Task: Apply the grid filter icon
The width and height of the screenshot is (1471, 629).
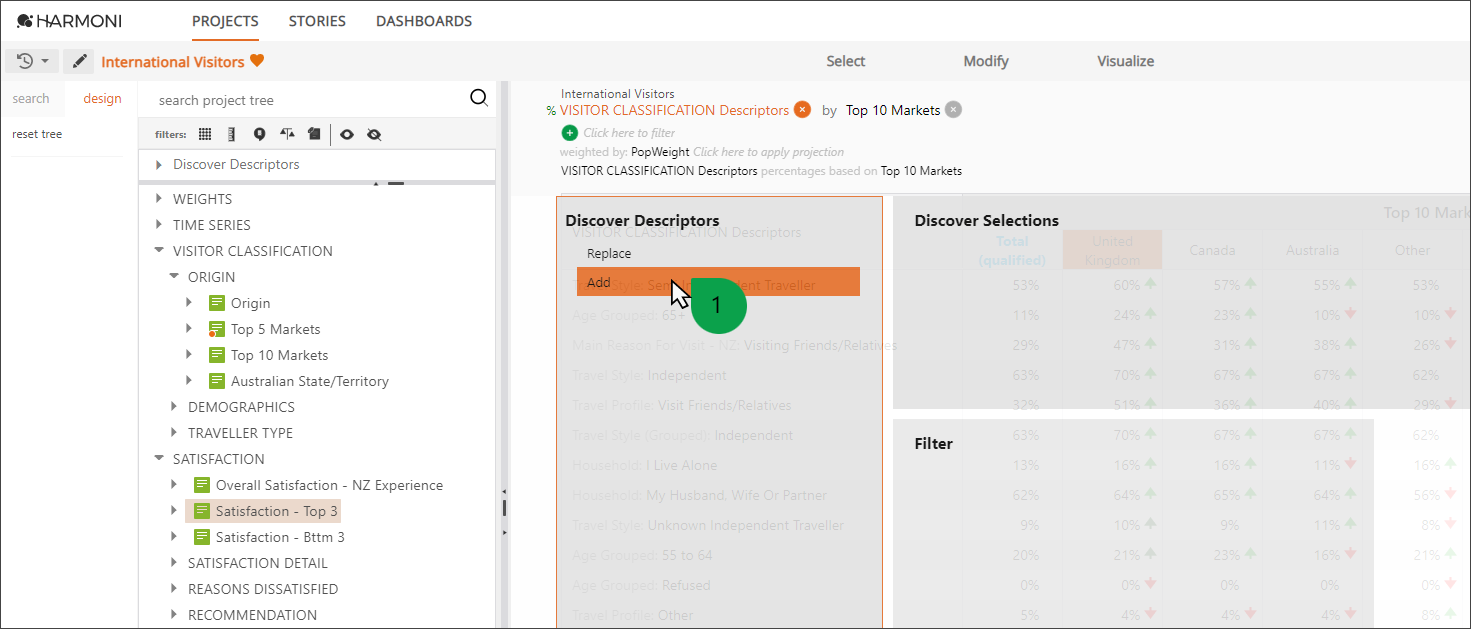Action: tap(205, 134)
